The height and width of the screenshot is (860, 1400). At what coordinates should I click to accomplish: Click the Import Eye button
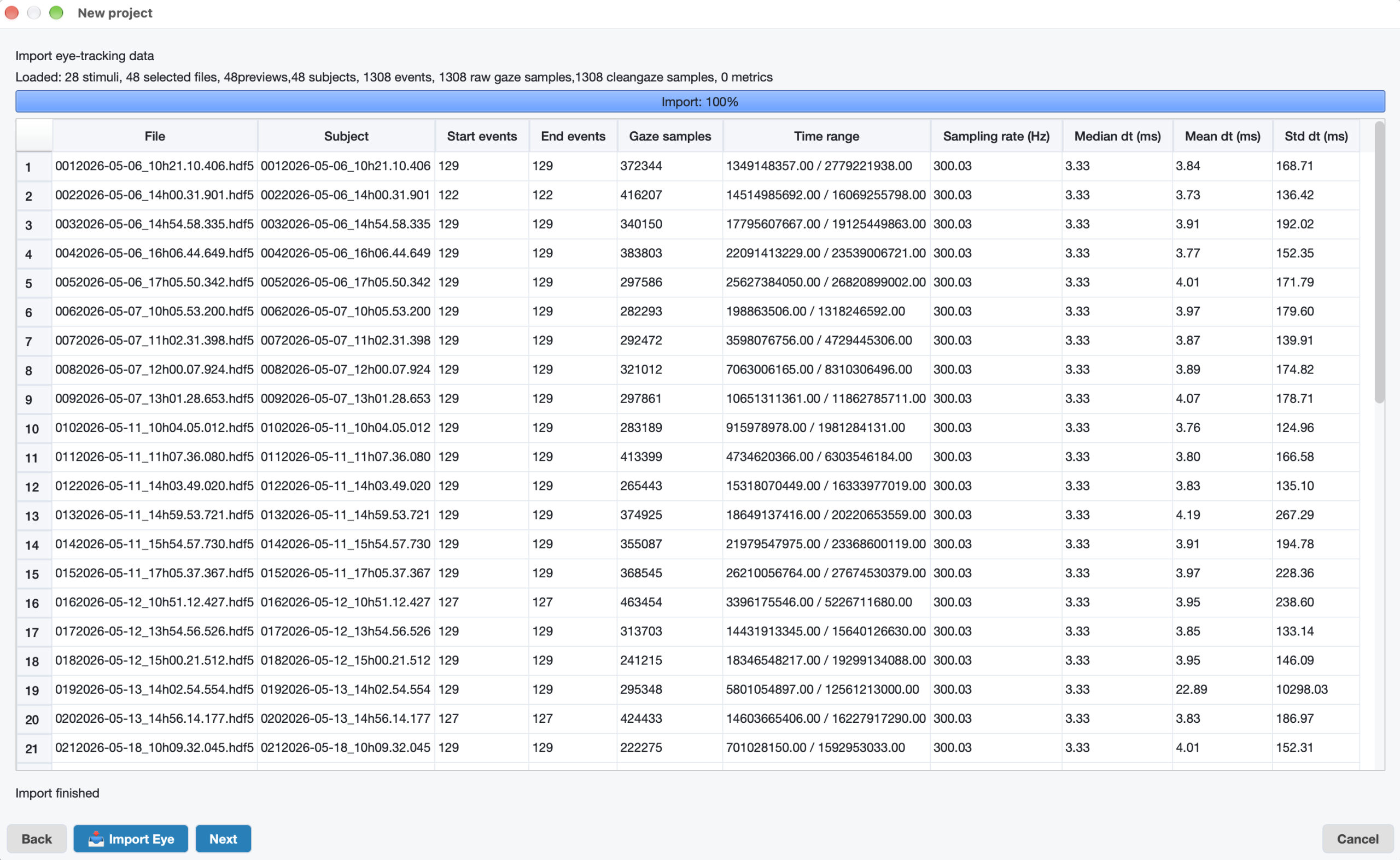pos(130,839)
